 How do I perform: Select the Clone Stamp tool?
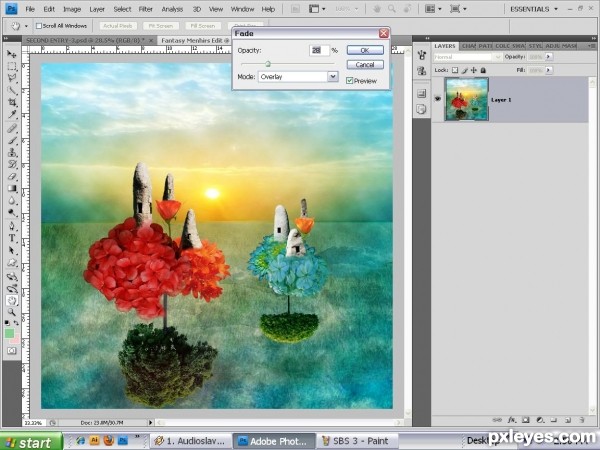point(12,152)
